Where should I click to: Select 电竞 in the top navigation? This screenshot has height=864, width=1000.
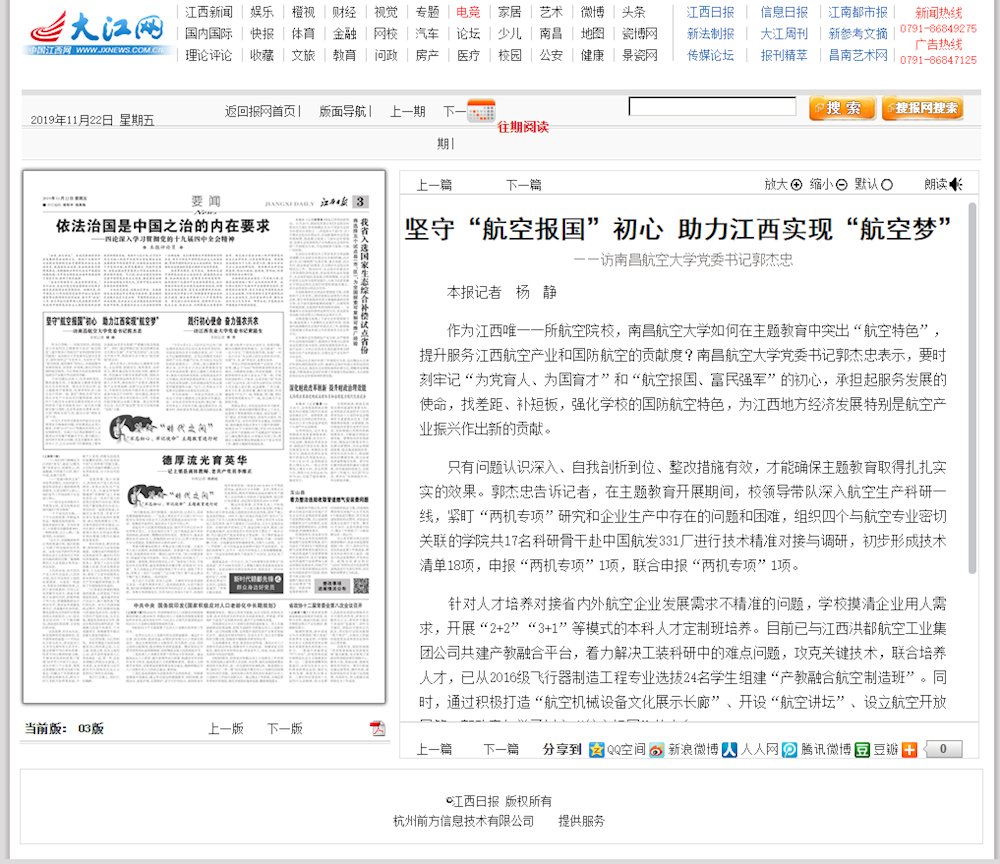(x=468, y=12)
